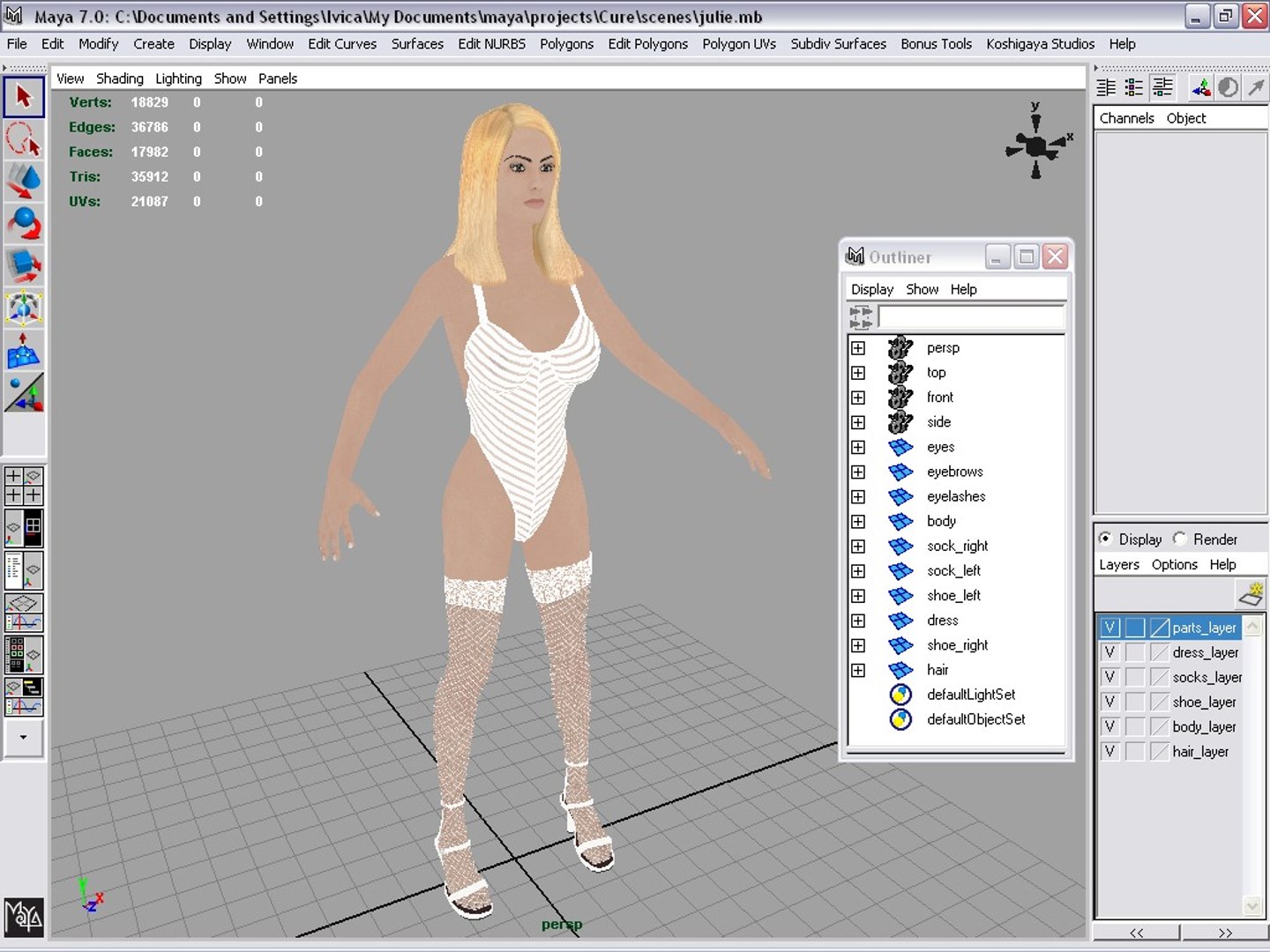Viewport: 1270px width, 952px height.
Task: Expand the dress node in Outliner
Action: pyautogui.click(x=858, y=621)
